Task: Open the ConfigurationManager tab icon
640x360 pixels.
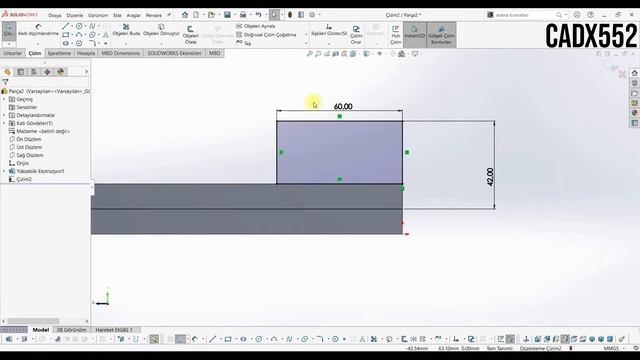Action: (34, 72)
